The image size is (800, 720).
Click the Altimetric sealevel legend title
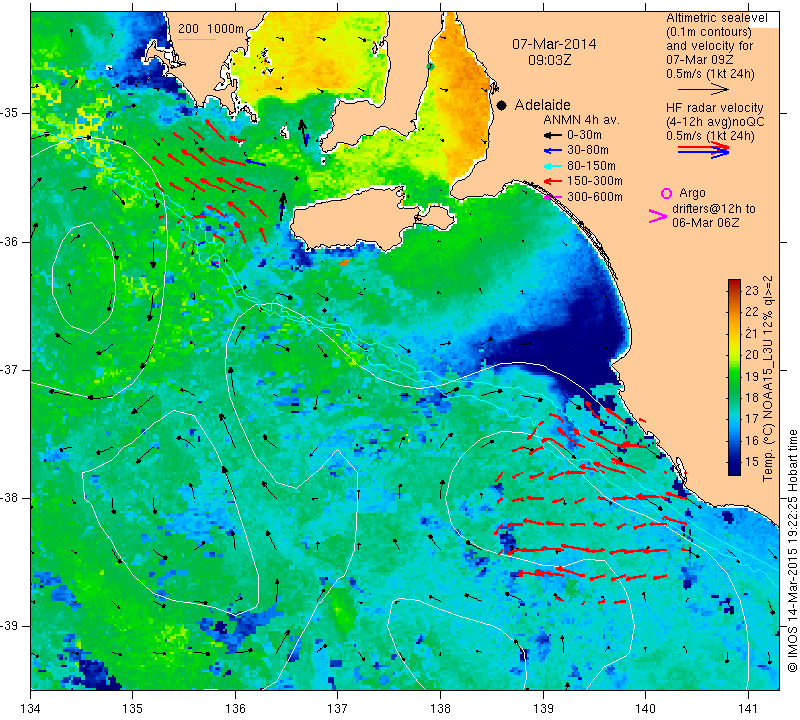pos(716,18)
